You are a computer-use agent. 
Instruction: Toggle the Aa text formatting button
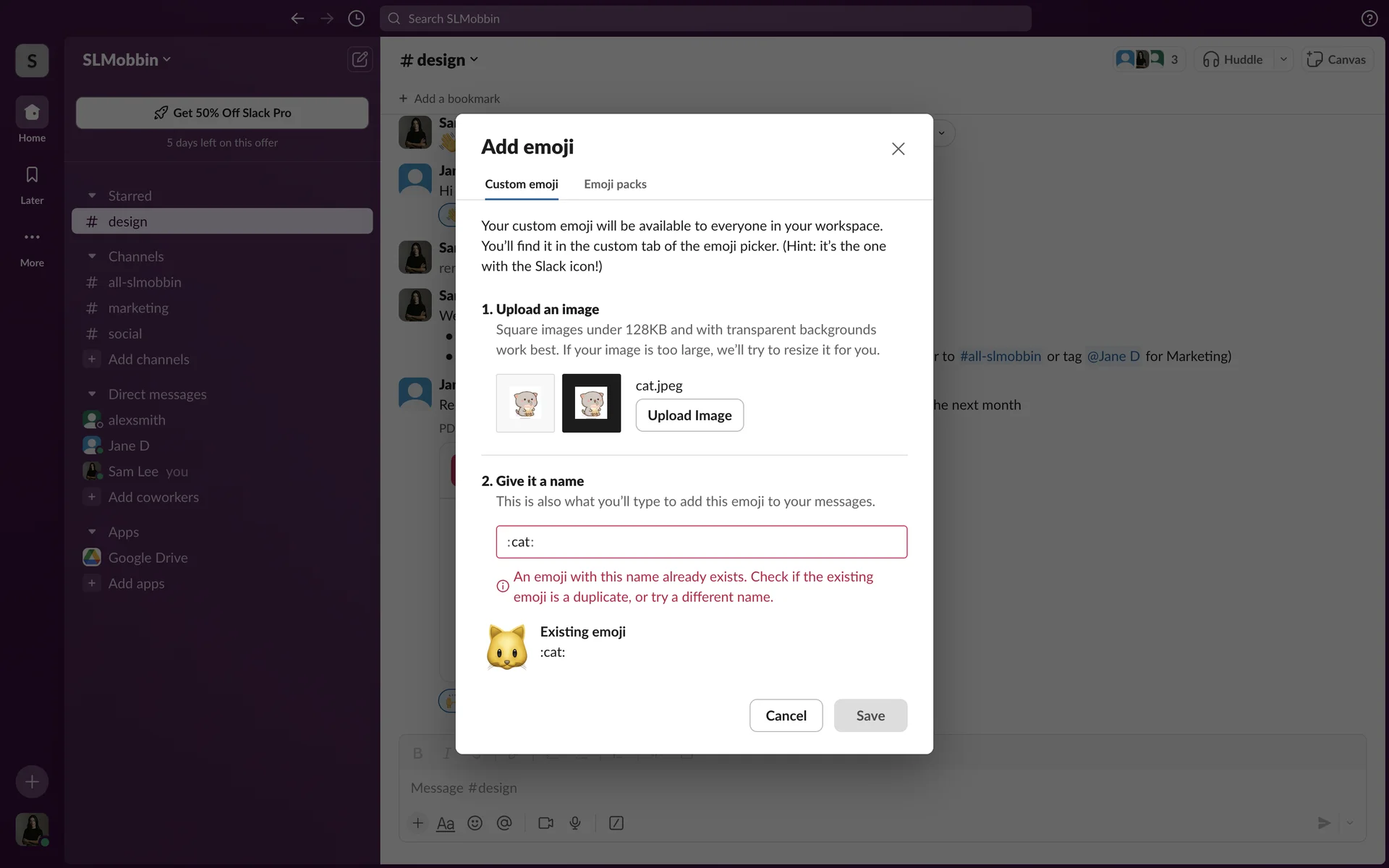(446, 823)
